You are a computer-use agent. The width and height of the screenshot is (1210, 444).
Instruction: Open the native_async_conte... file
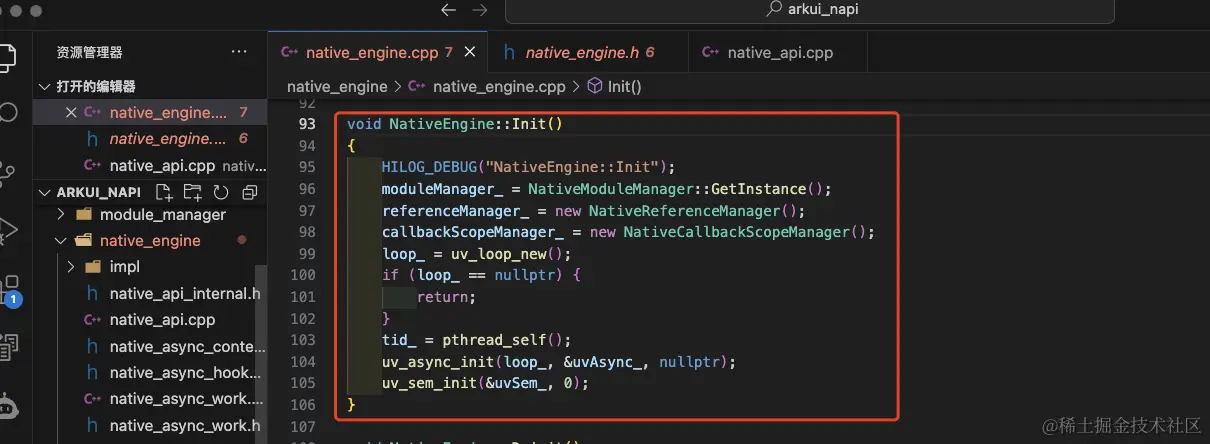click(x=150, y=346)
